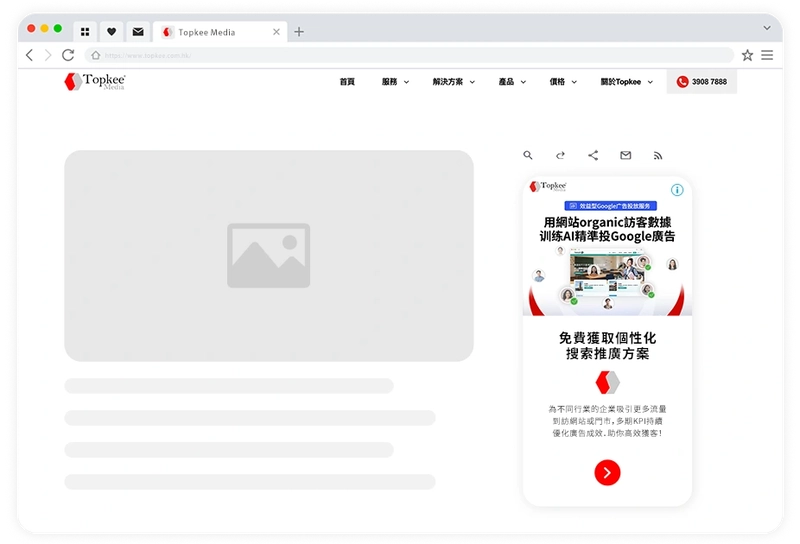Click the ad headline 用網站organic訪客數據

(607, 222)
